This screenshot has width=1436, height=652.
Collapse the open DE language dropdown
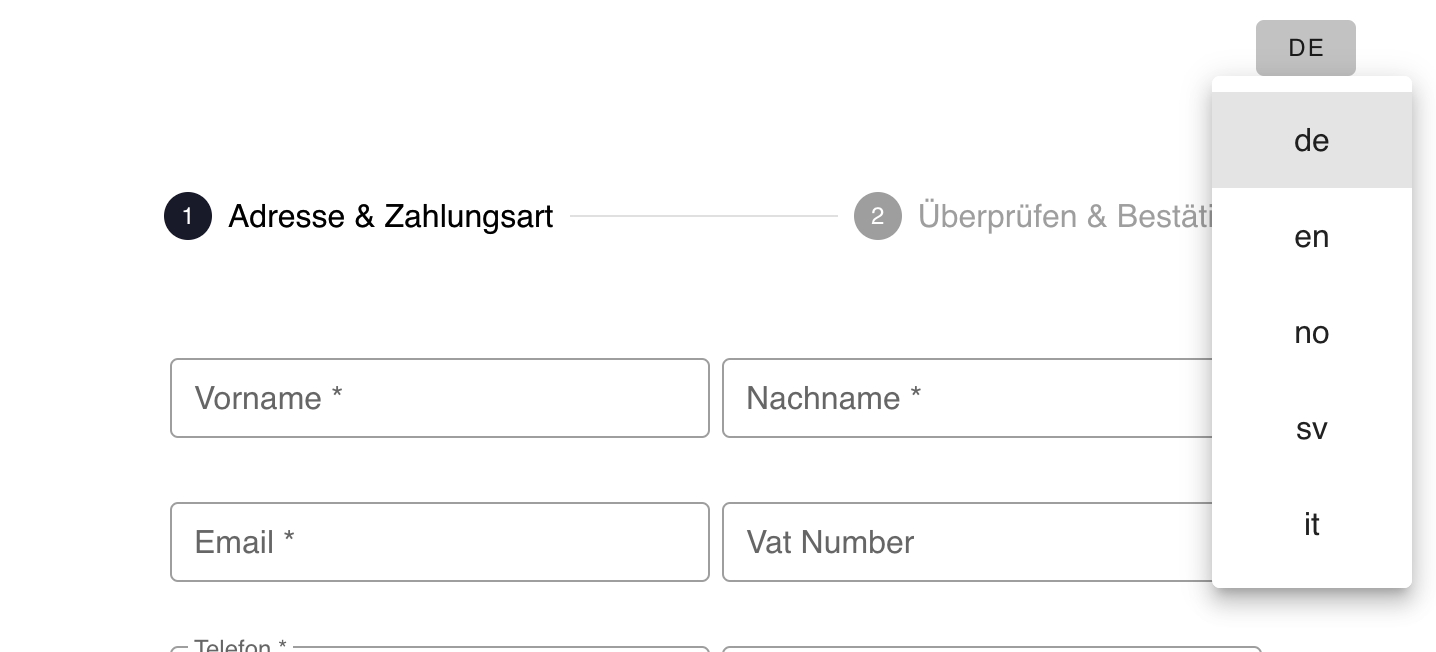click(x=1305, y=47)
